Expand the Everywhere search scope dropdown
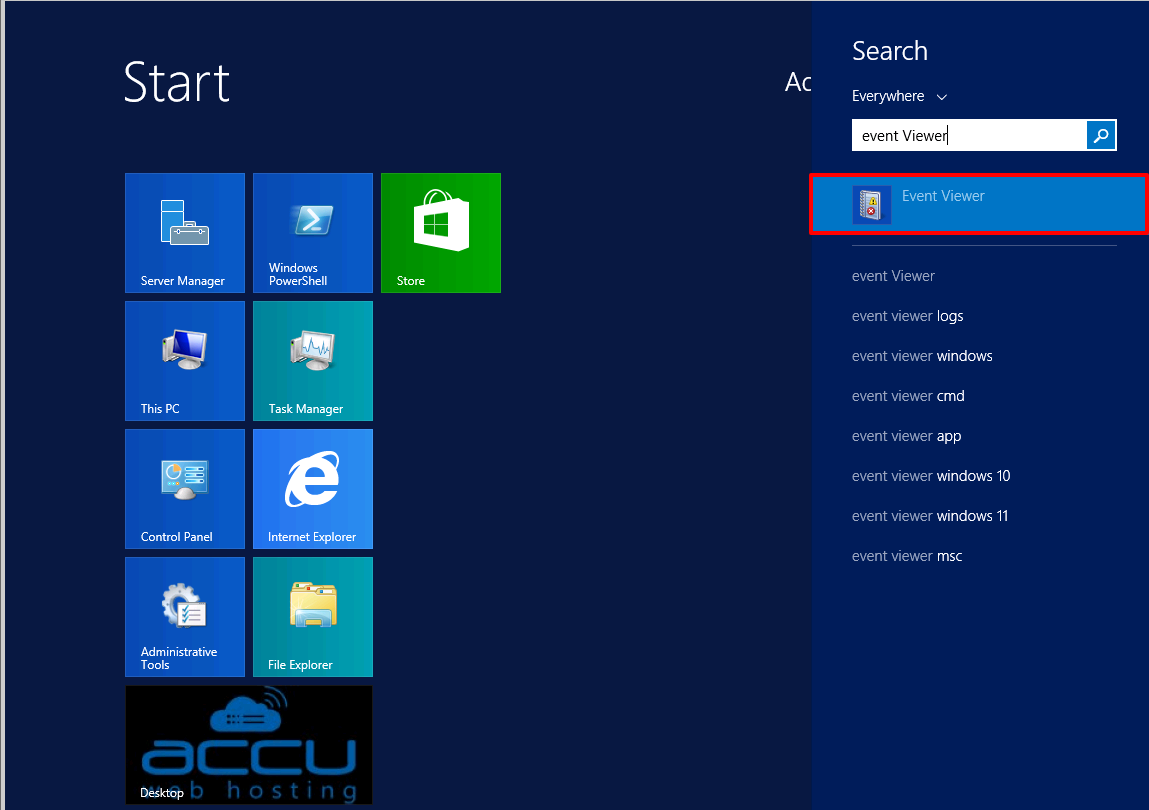 click(900, 96)
